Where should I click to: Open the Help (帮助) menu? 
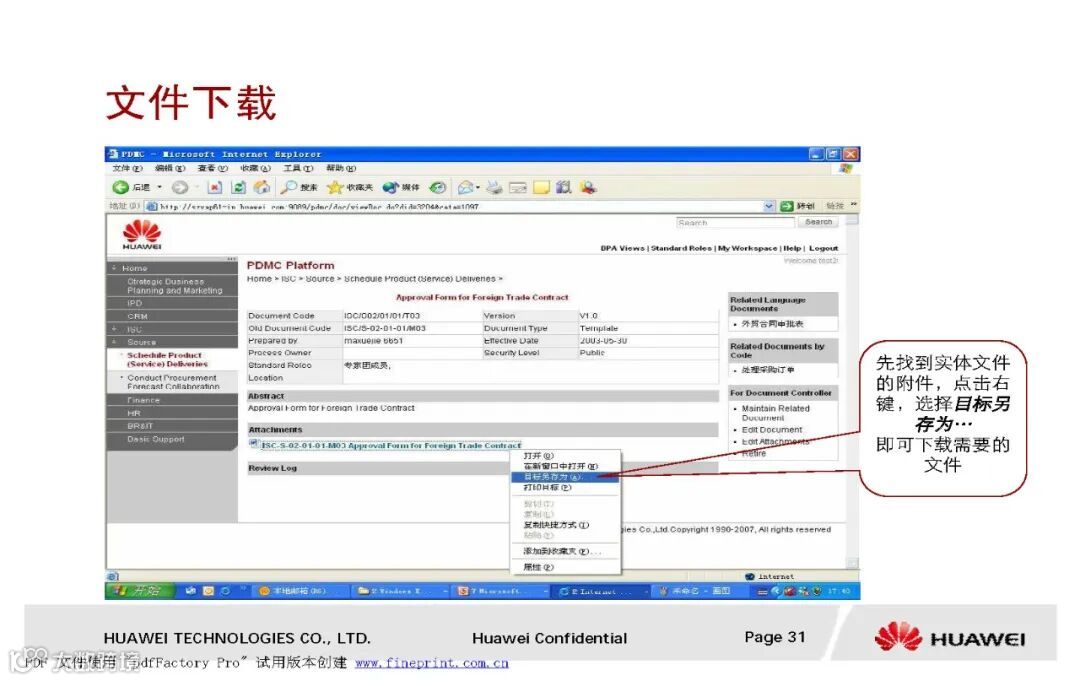[341, 168]
